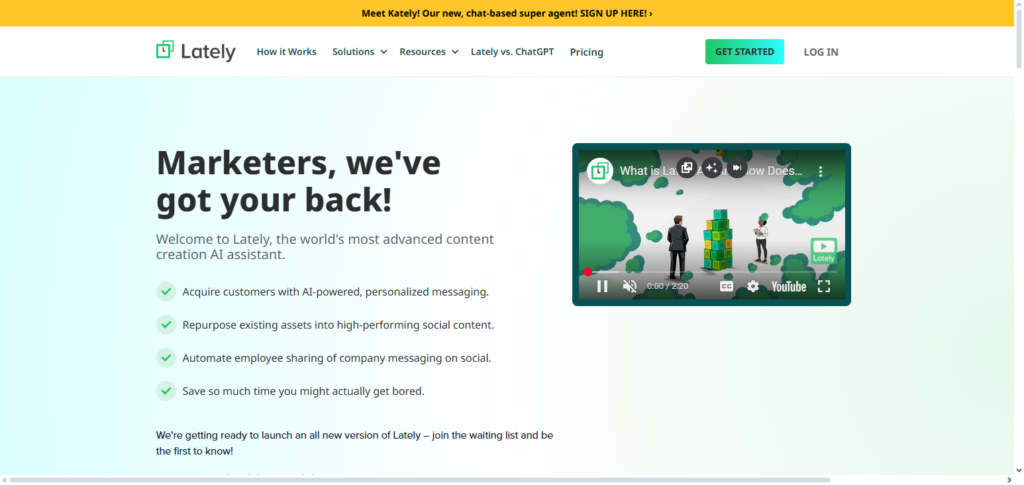
Task: Unmute the video with speaker icon
Action: [630, 286]
